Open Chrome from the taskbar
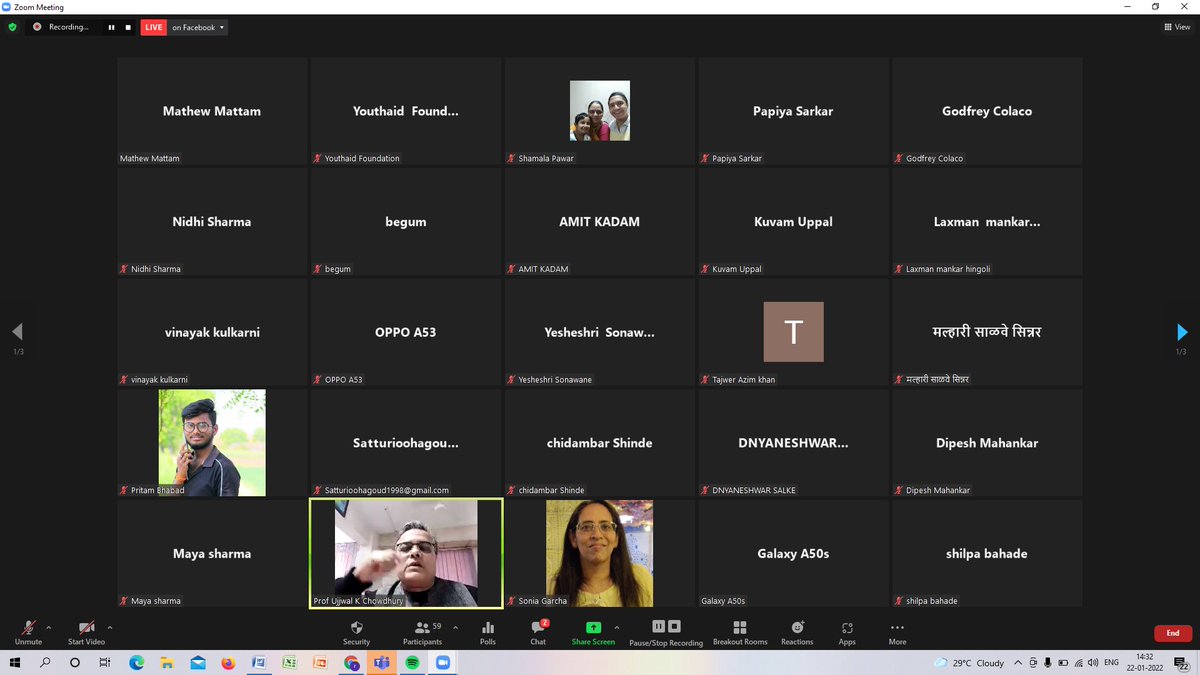 tap(351, 662)
